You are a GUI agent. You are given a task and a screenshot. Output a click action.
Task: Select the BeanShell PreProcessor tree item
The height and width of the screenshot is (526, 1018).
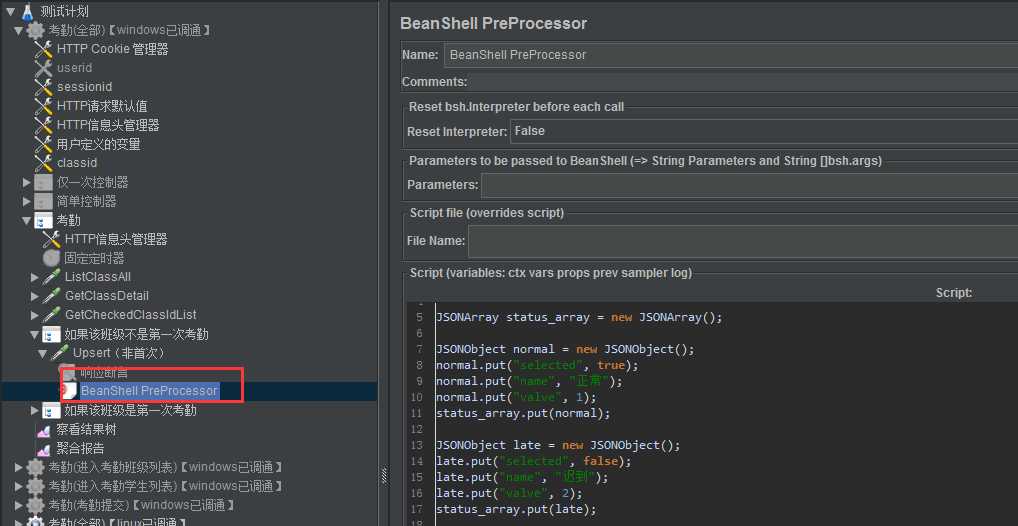point(149,391)
